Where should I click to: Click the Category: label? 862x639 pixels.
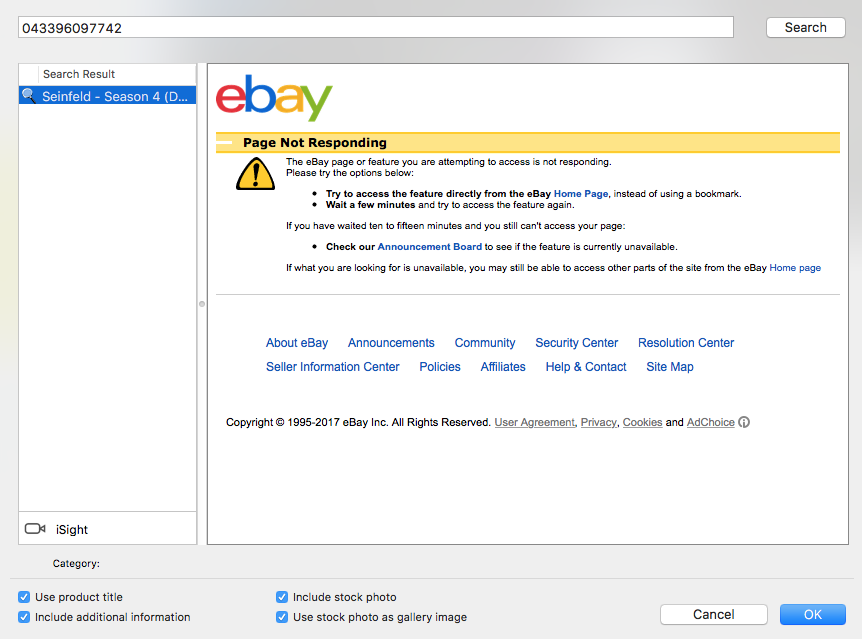coord(76,564)
